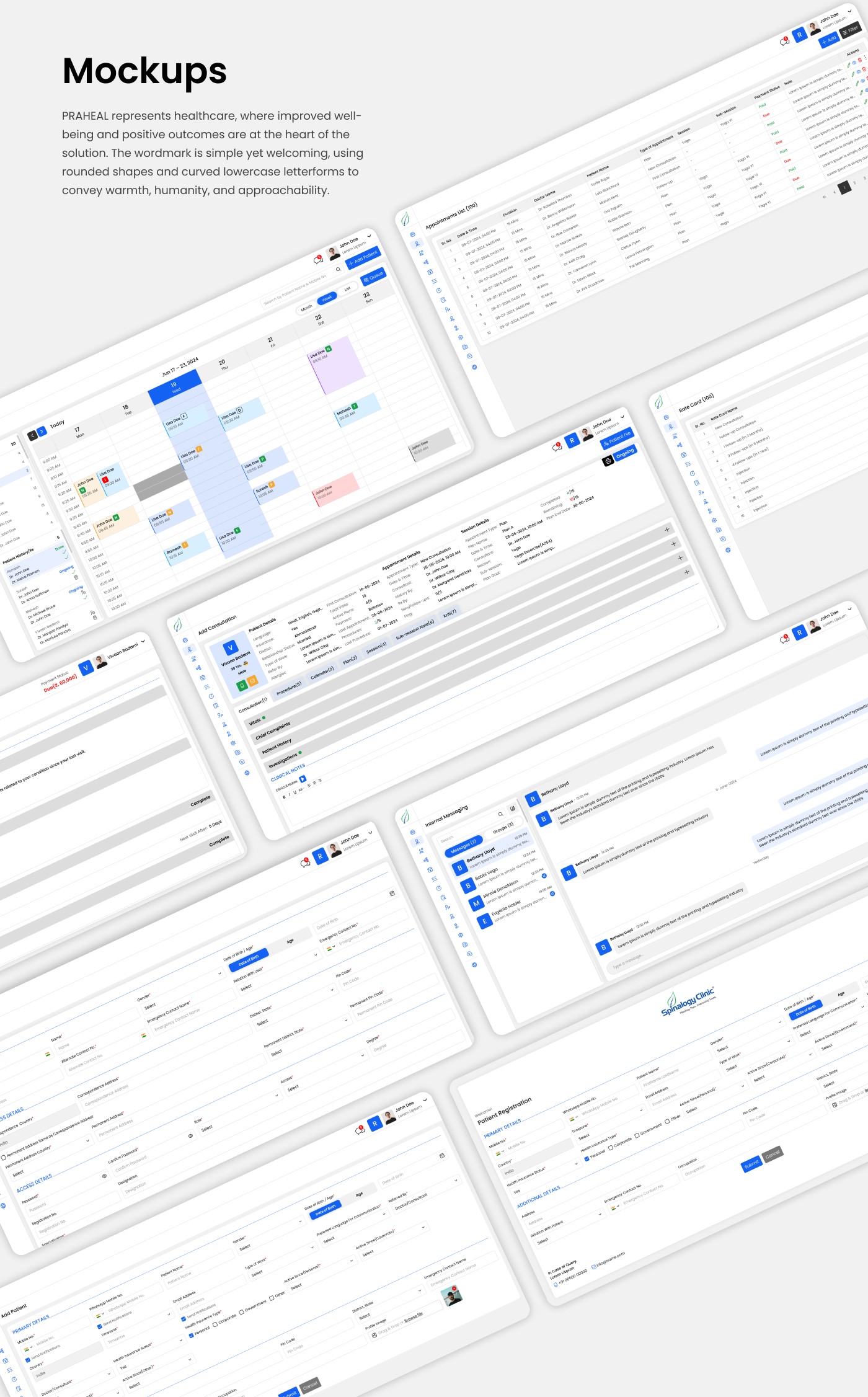This screenshot has height=1397, width=868.
Task: Expand John Doe menu in consultation header
Action: coord(622,417)
